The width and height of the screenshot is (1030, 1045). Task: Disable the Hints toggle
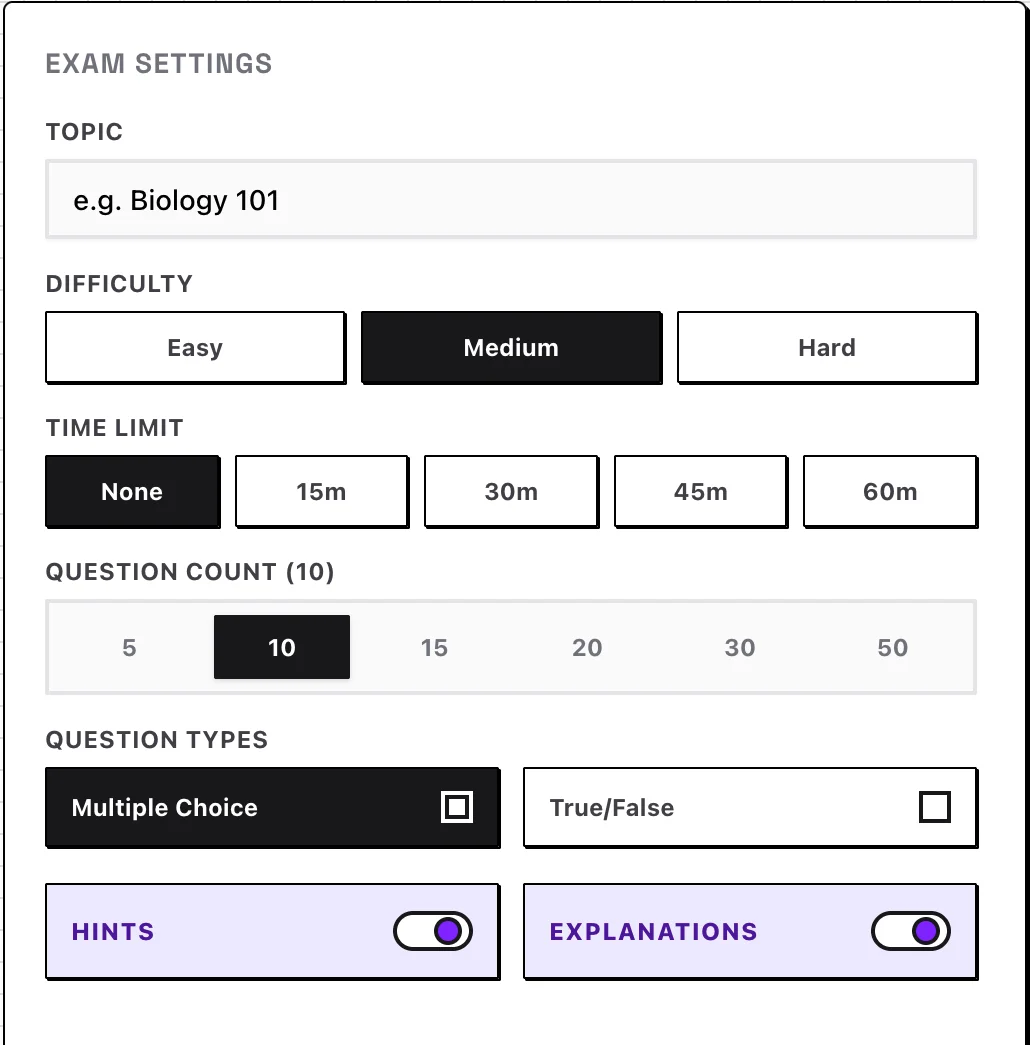click(432, 930)
